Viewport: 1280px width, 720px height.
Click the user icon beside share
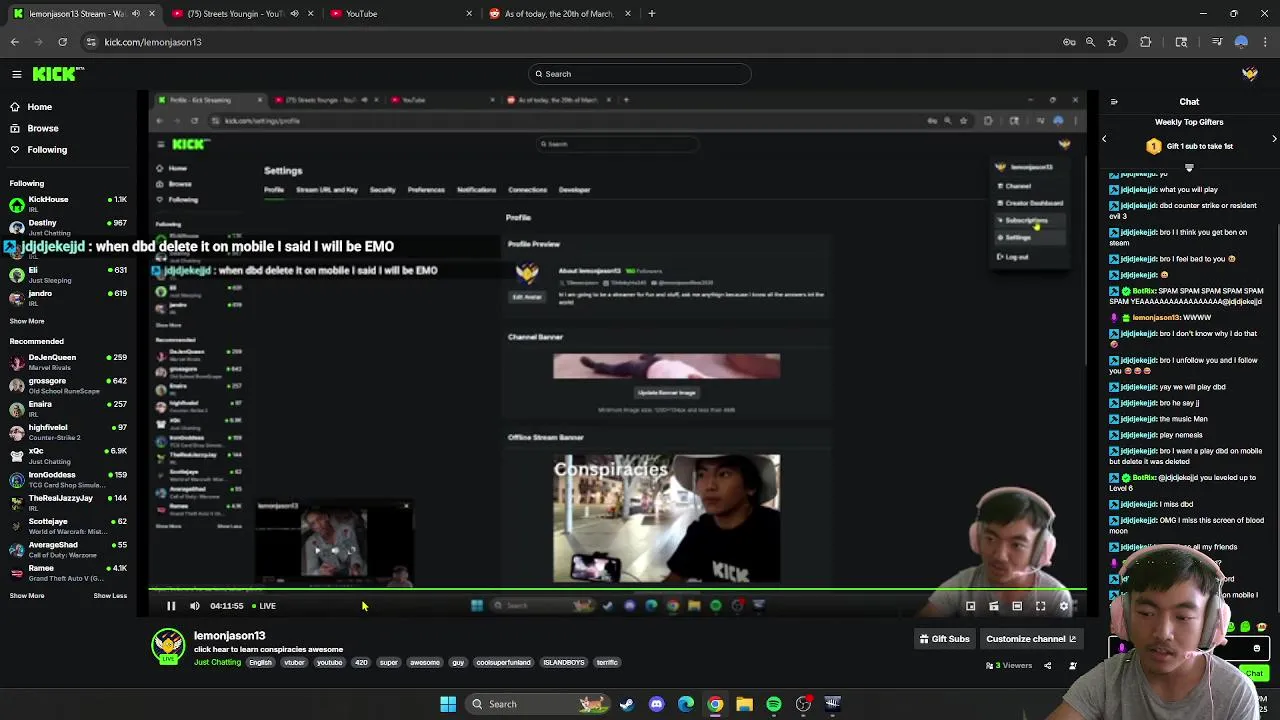point(1072,665)
